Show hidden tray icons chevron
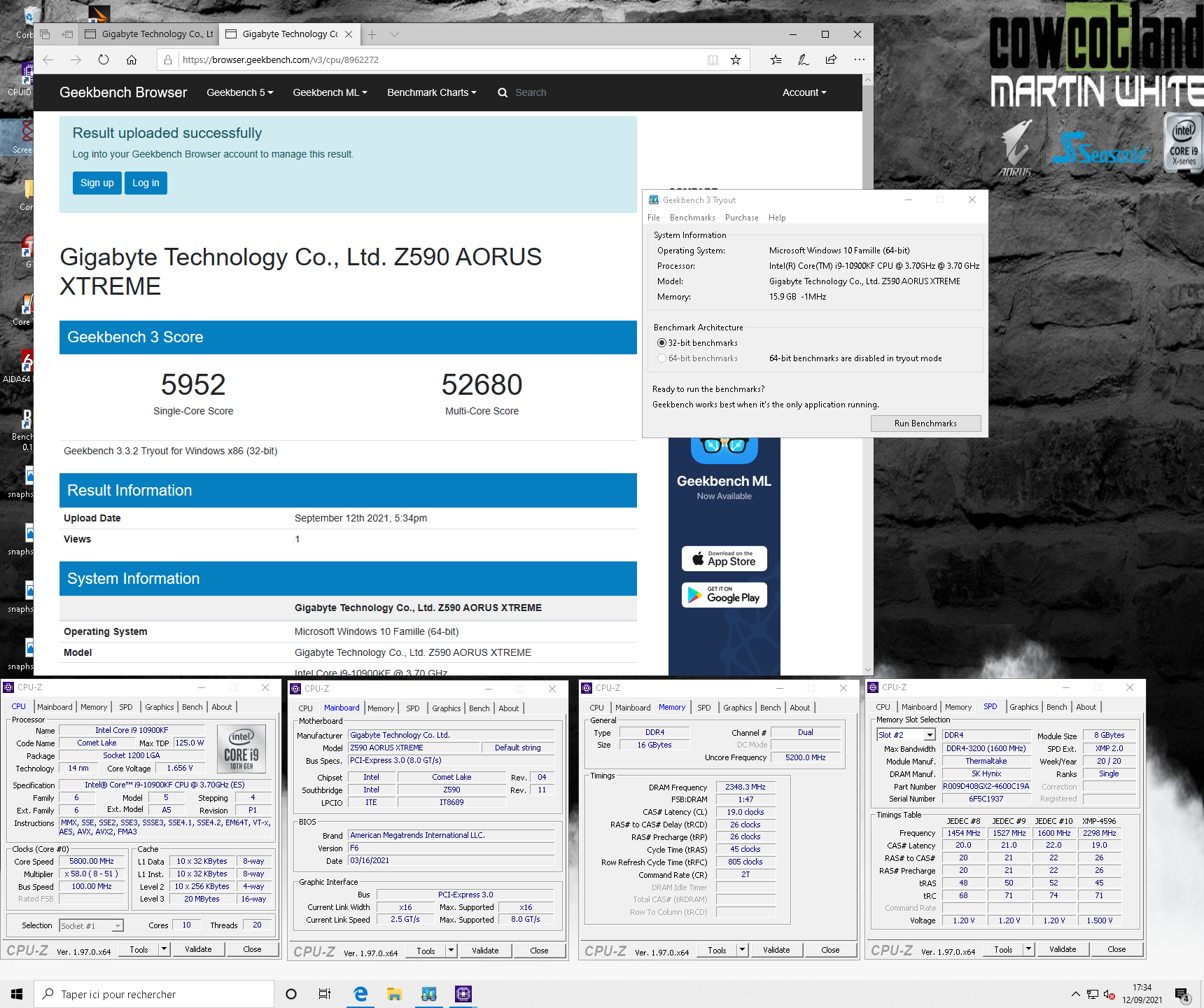 (x=1075, y=994)
